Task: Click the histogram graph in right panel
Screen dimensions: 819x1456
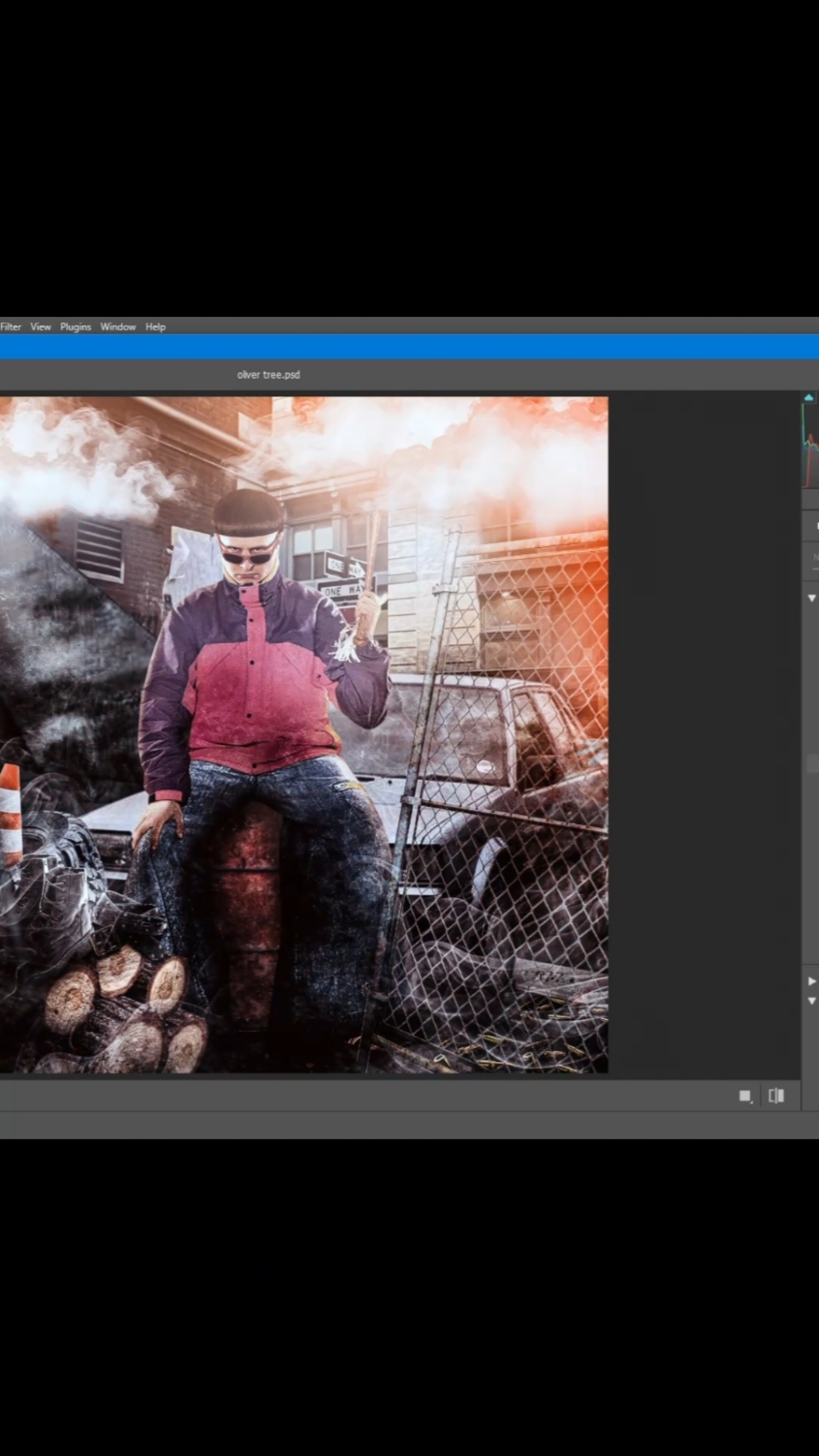Action: (810, 448)
